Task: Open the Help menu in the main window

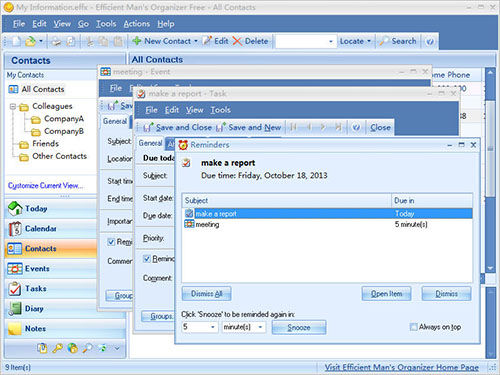Action: coord(166,24)
